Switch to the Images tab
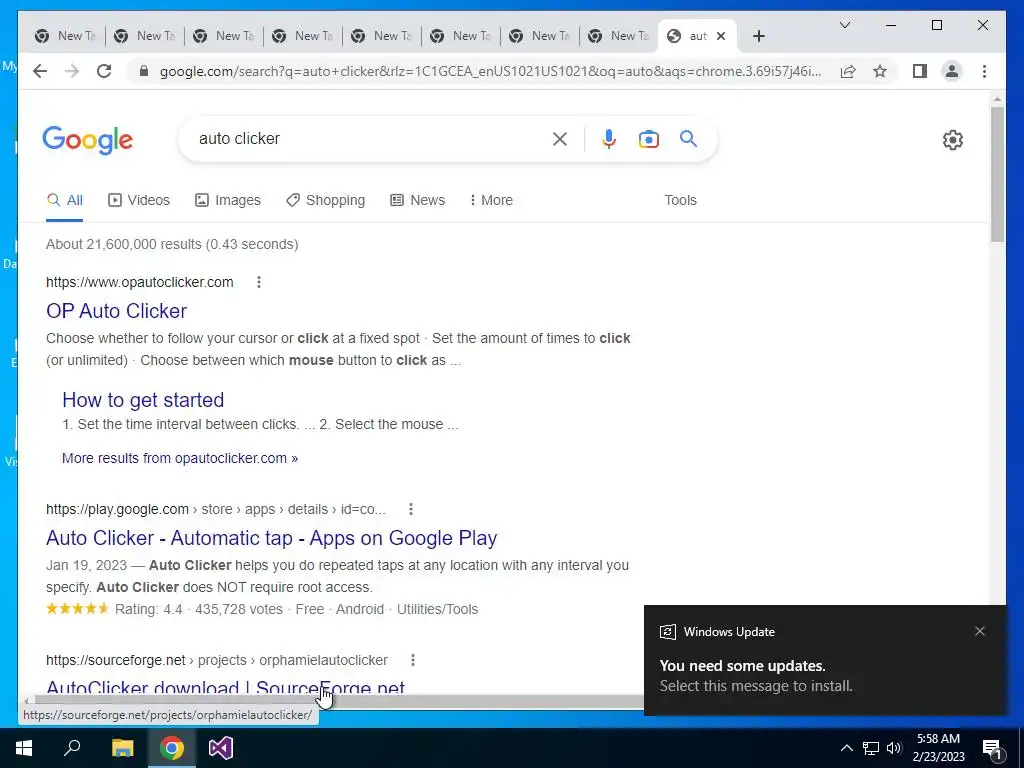 (x=228, y=200)
